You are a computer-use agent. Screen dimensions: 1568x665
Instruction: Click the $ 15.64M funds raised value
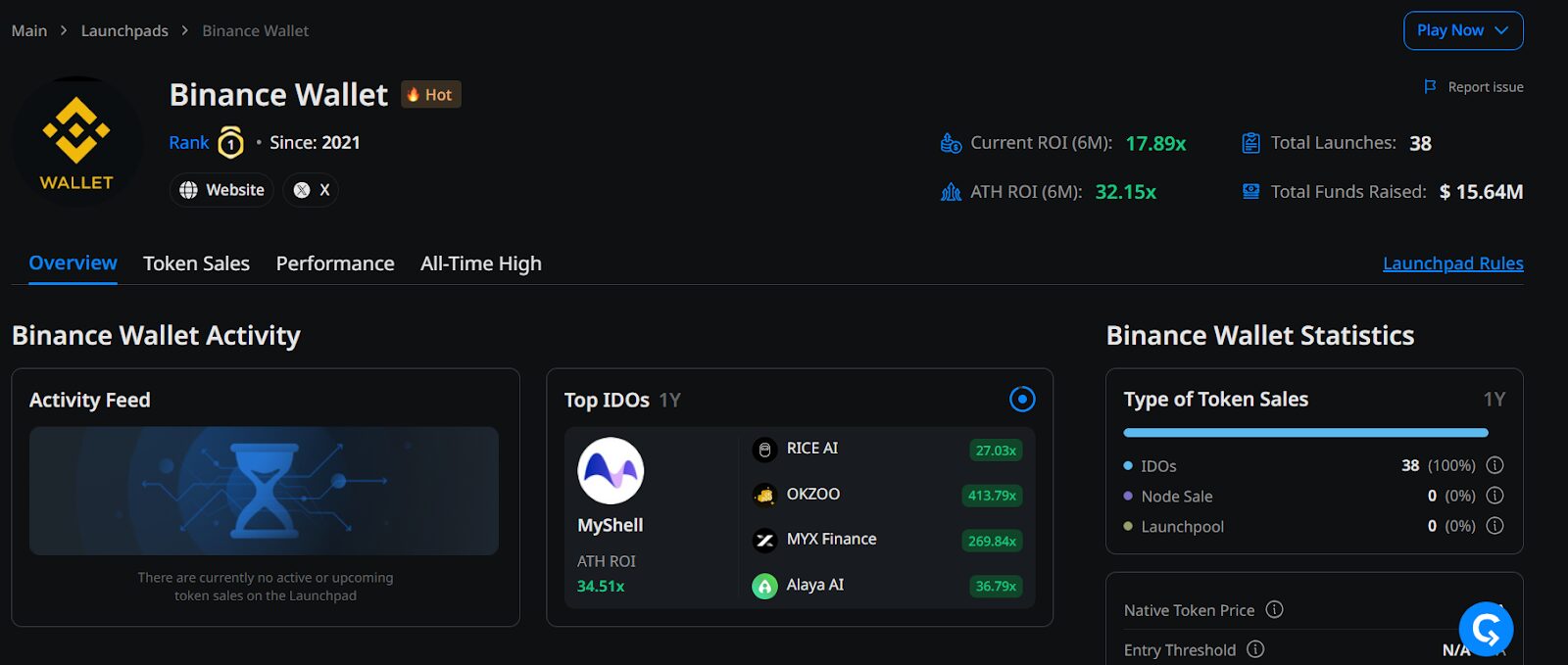[x=1481, y=192]
